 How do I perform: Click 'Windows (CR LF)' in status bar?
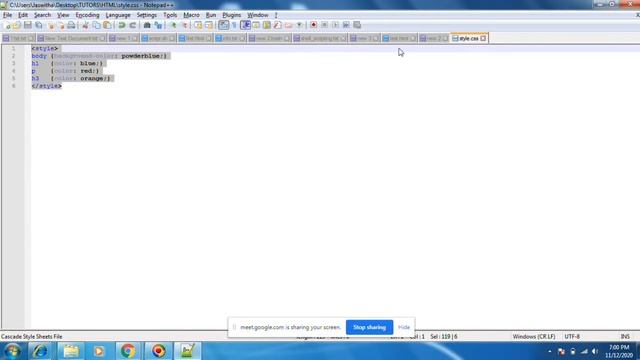534,337
